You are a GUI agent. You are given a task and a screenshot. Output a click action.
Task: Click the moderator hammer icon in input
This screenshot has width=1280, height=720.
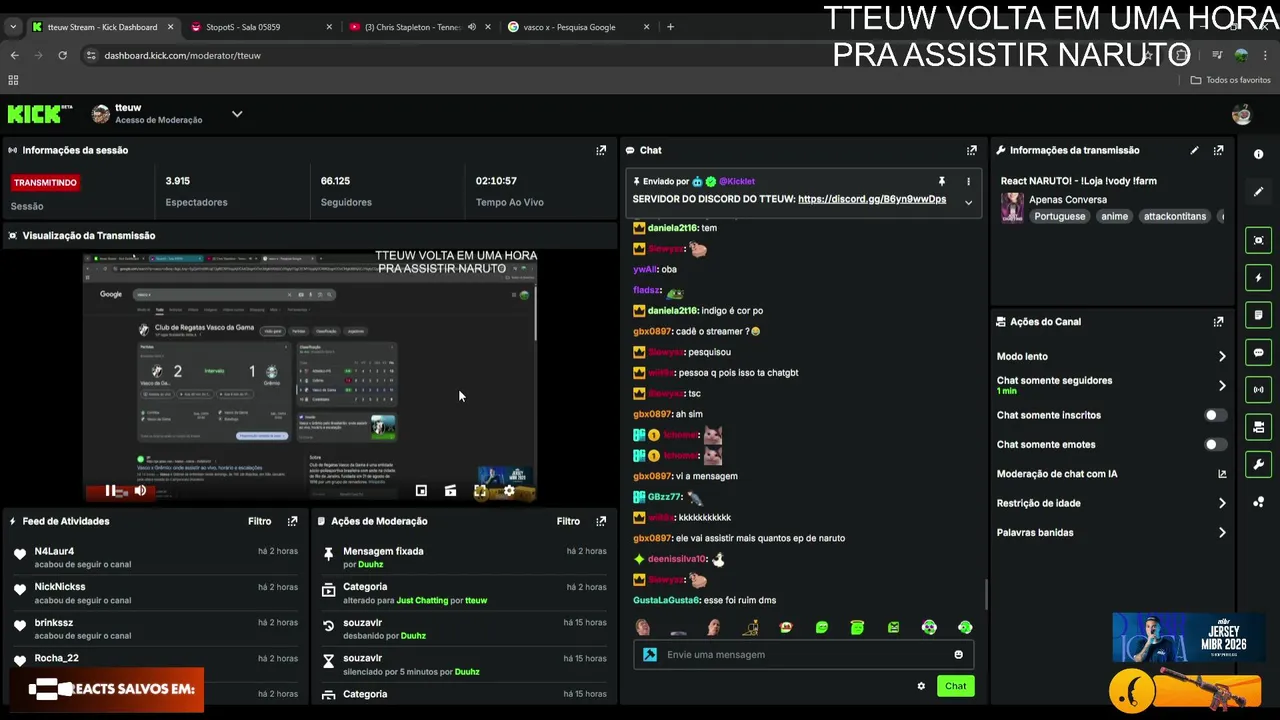[x=650, y=655]
